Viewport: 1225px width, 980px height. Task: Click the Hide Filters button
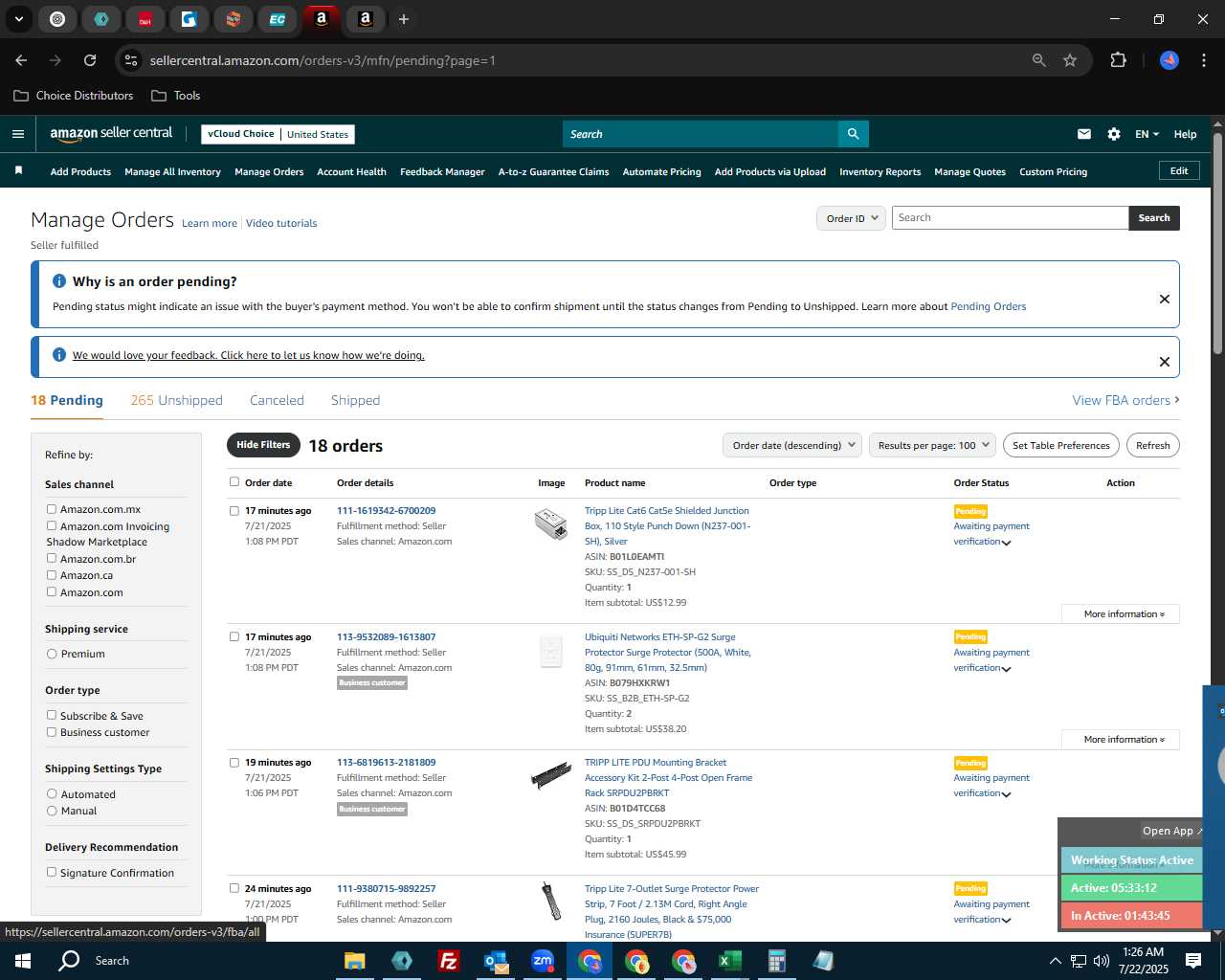[x=263, y=445]
